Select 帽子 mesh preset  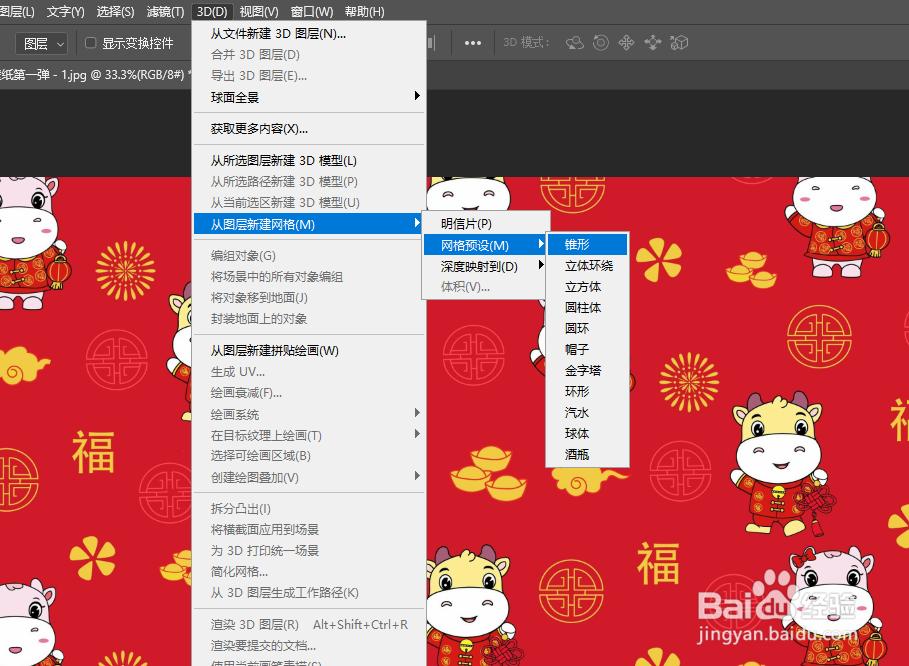click(x=587, y=349)
